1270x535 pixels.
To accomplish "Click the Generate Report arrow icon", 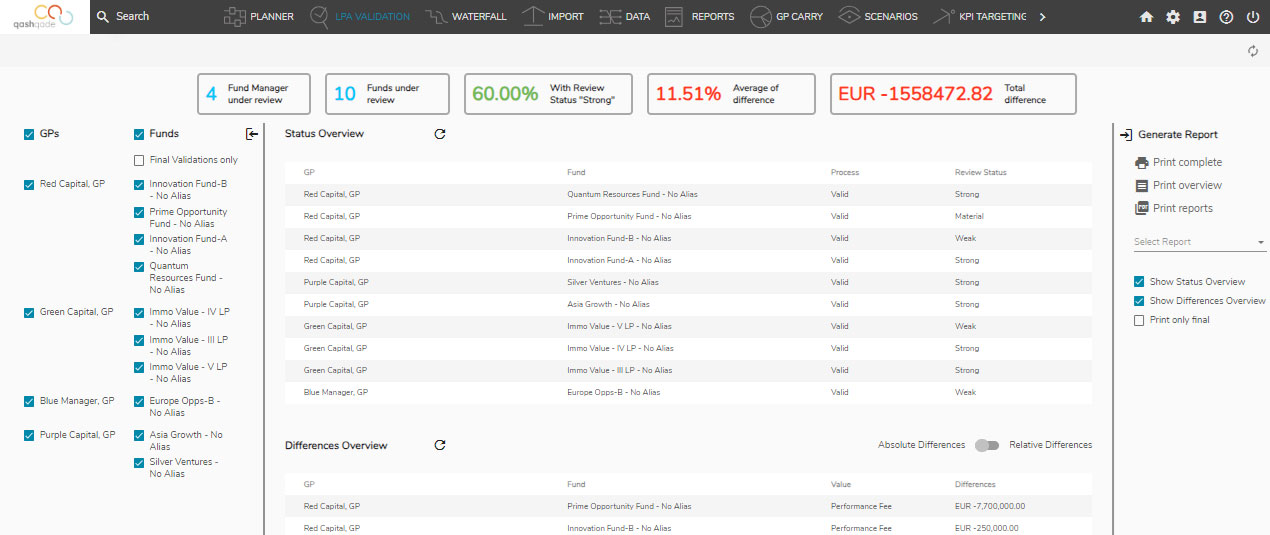I will [x=1126, y=134].
